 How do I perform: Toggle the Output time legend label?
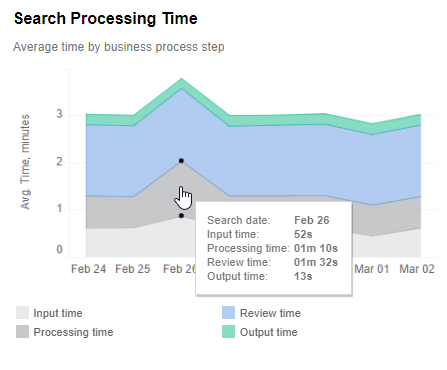coord(269,332)
